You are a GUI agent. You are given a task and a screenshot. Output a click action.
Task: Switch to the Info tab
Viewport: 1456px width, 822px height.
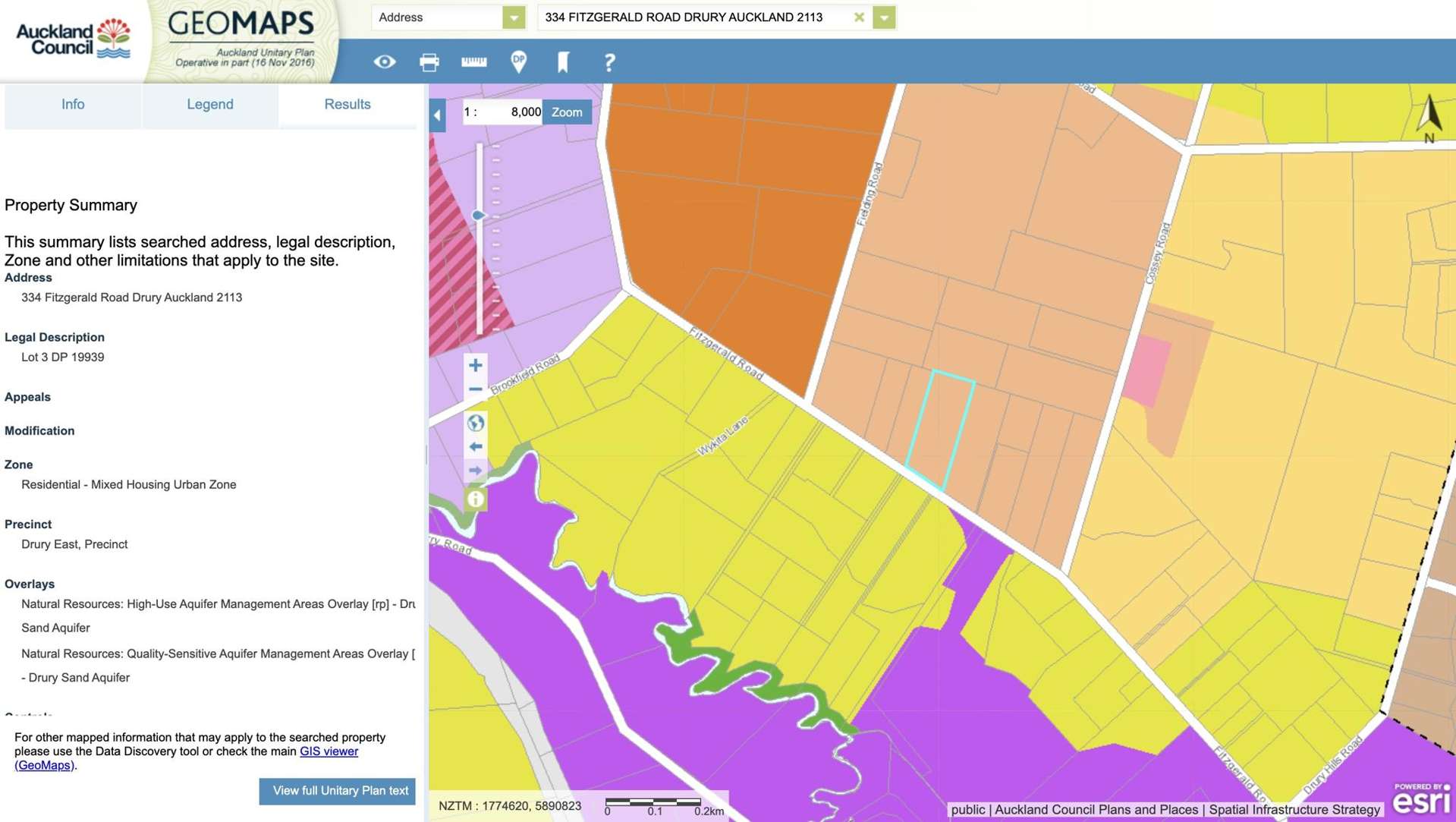tap(73, 105)
